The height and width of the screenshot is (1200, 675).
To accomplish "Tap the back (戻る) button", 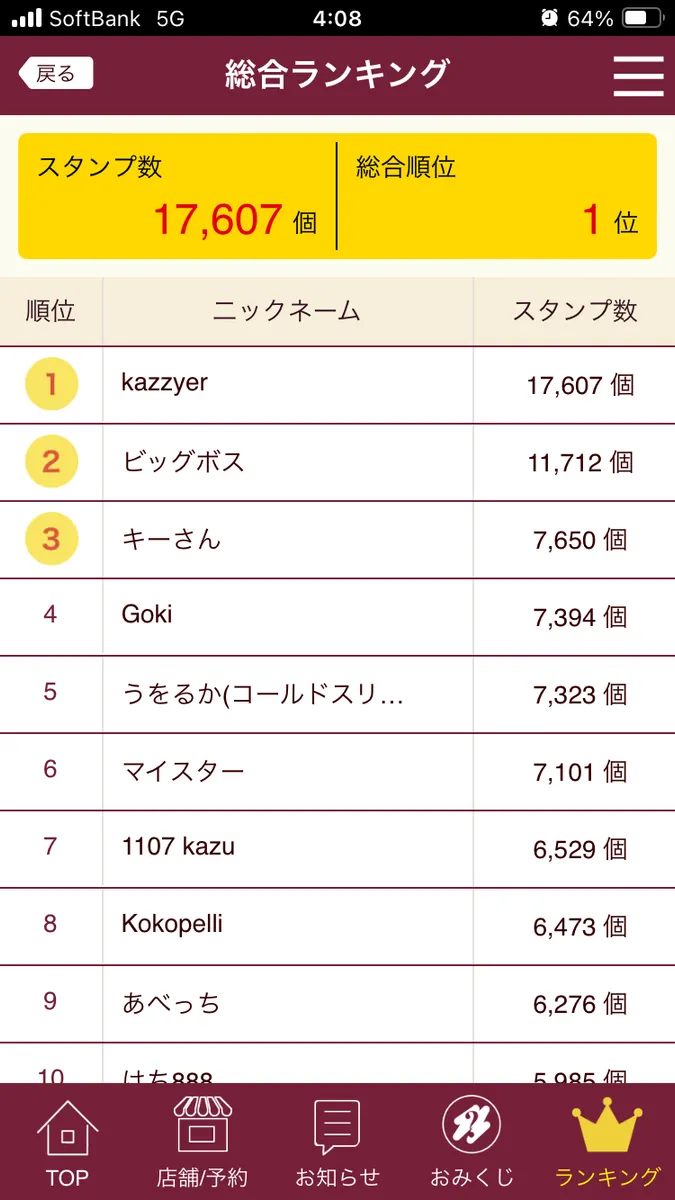I will pos(56,73).
